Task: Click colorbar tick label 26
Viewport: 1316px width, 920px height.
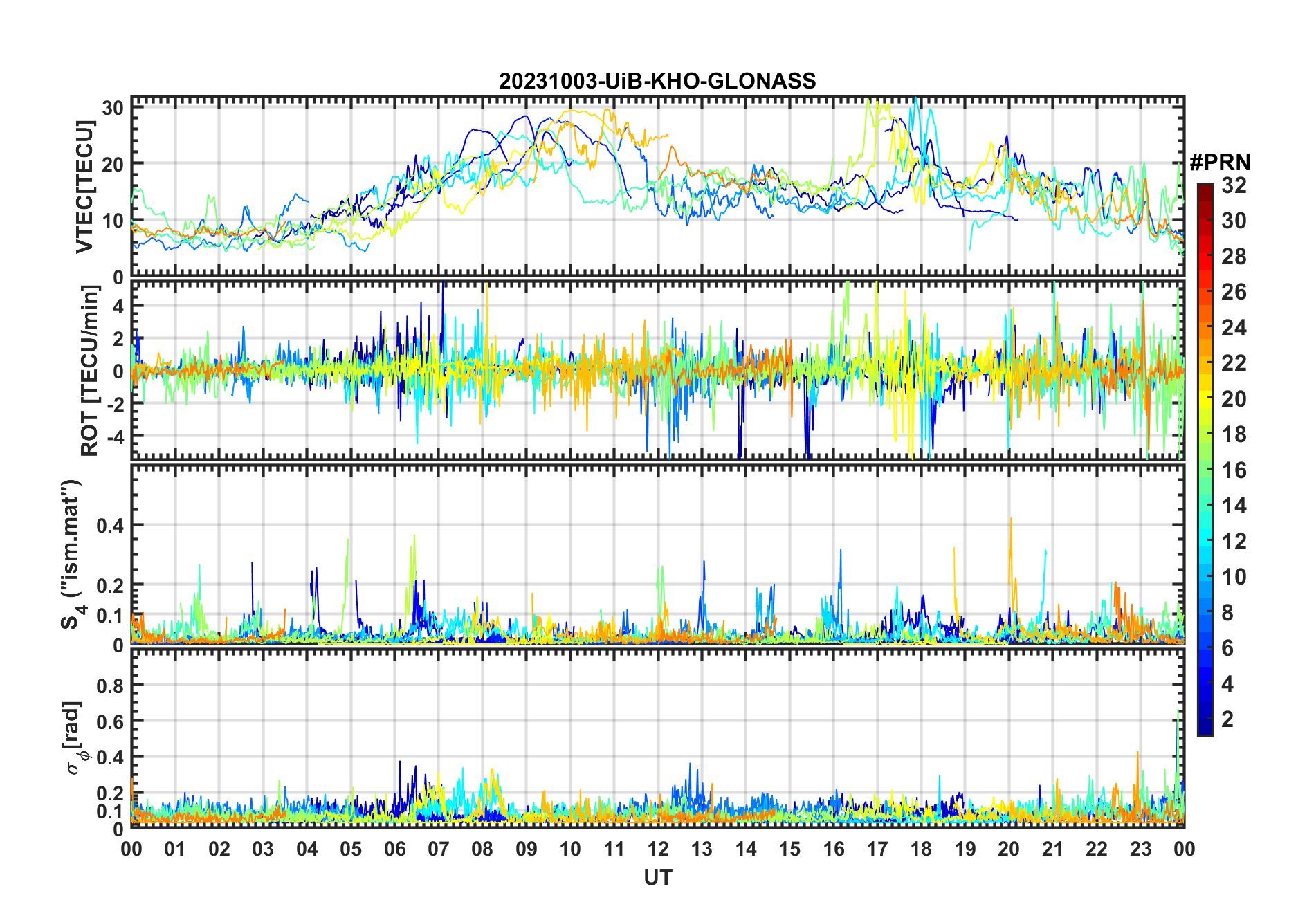Action: [1234, 292]
